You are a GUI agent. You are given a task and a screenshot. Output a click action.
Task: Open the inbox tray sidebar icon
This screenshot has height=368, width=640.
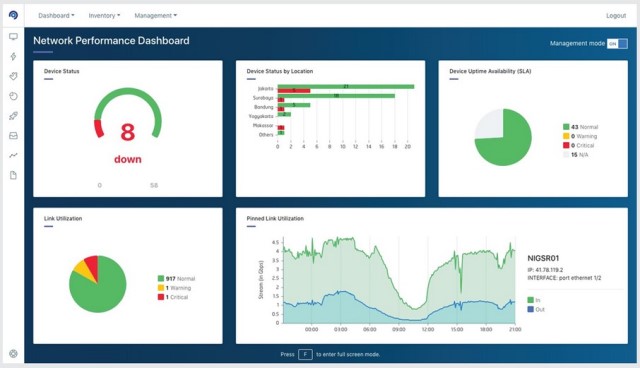pos(13,136)
